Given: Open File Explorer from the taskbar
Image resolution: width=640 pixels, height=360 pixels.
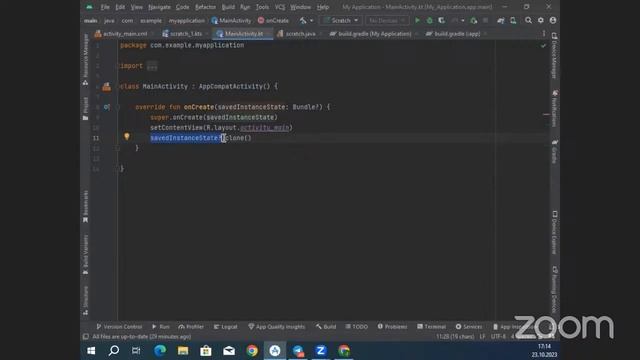Looking at the screenshot, I should coord(182,351).
